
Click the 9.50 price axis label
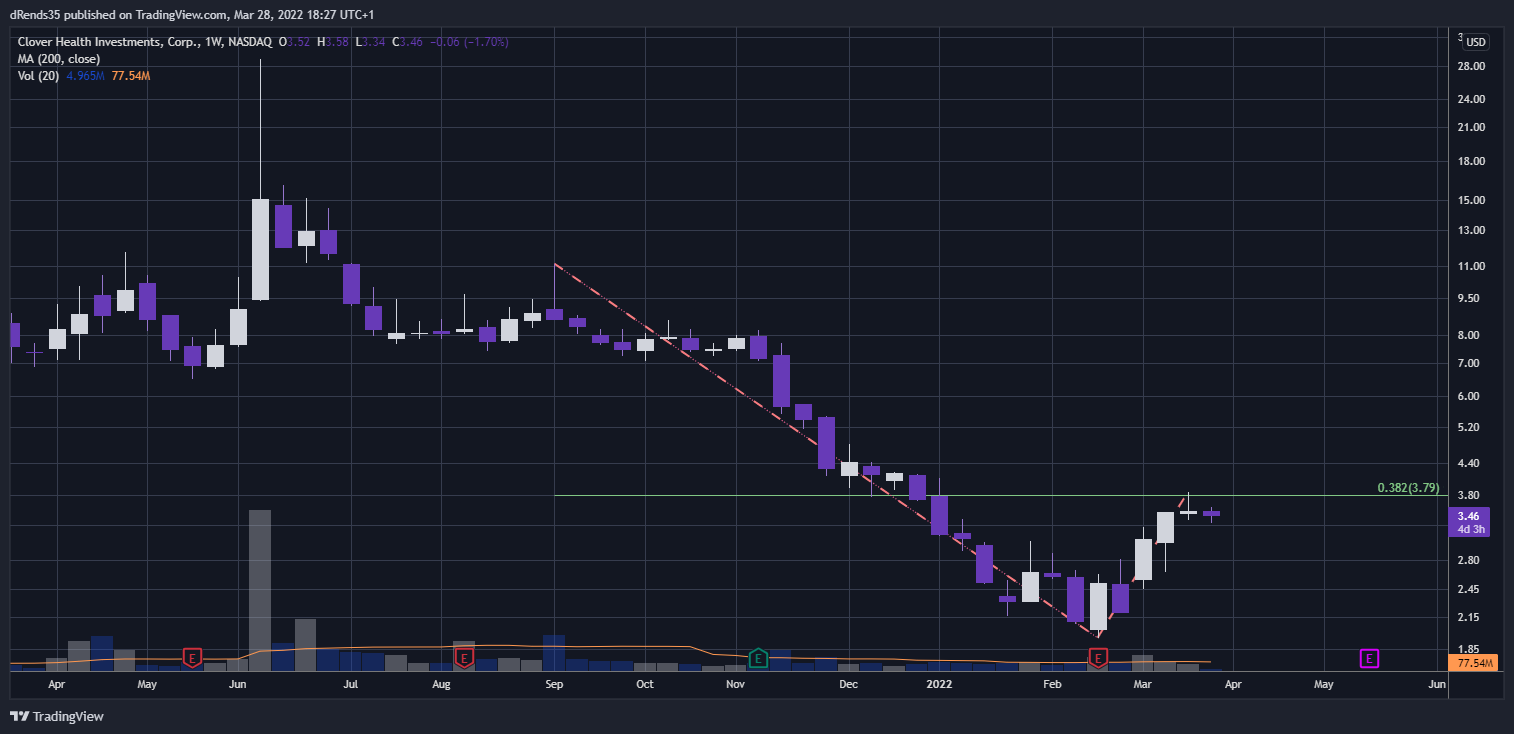point(1470,298)
